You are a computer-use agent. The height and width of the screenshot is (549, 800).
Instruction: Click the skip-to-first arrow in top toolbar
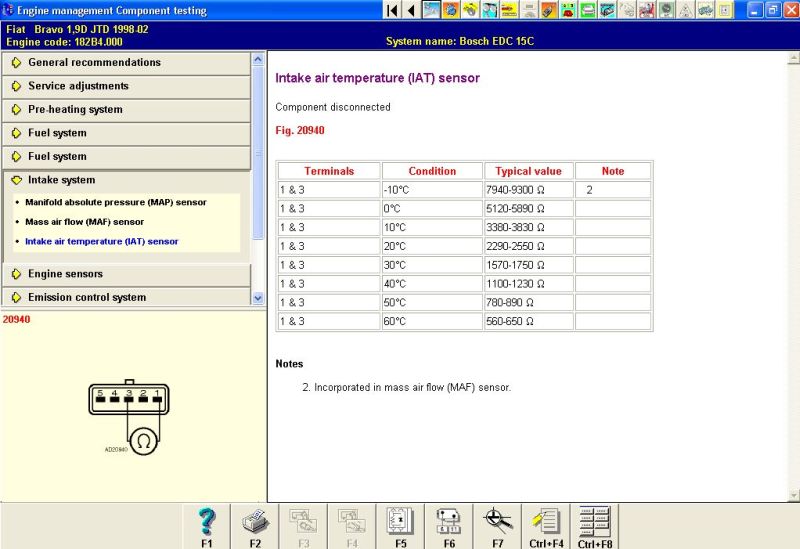tap(392, 10)
